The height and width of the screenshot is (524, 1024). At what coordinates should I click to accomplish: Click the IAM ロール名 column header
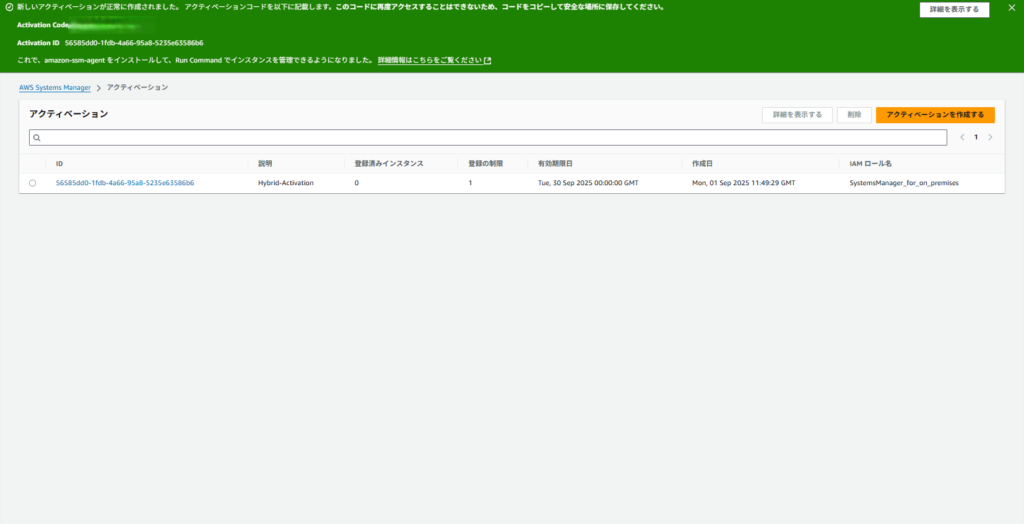(871, 163)
